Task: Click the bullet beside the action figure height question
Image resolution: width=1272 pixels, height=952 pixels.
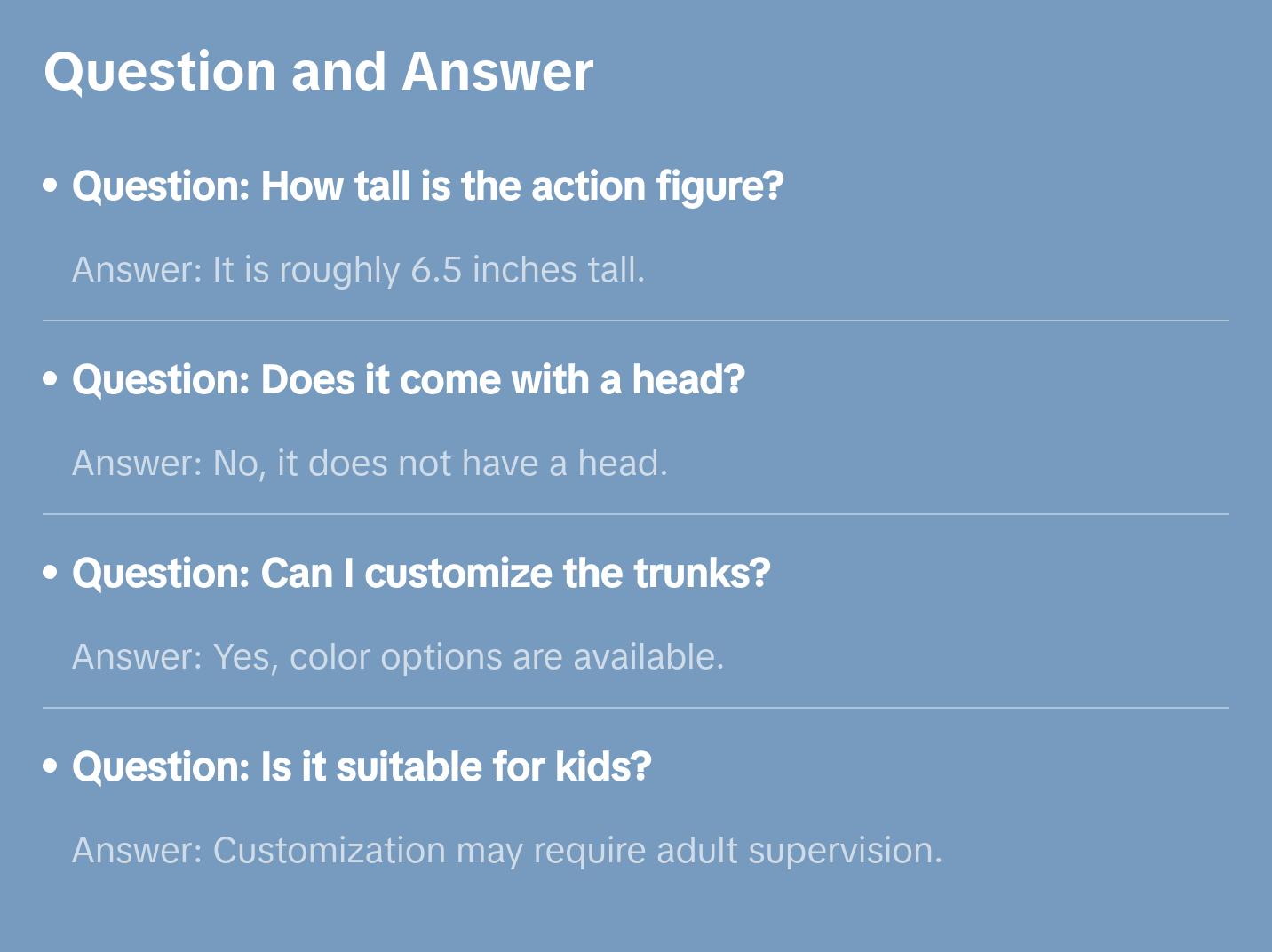Action: pyautogui.click(x=51, y=186)
